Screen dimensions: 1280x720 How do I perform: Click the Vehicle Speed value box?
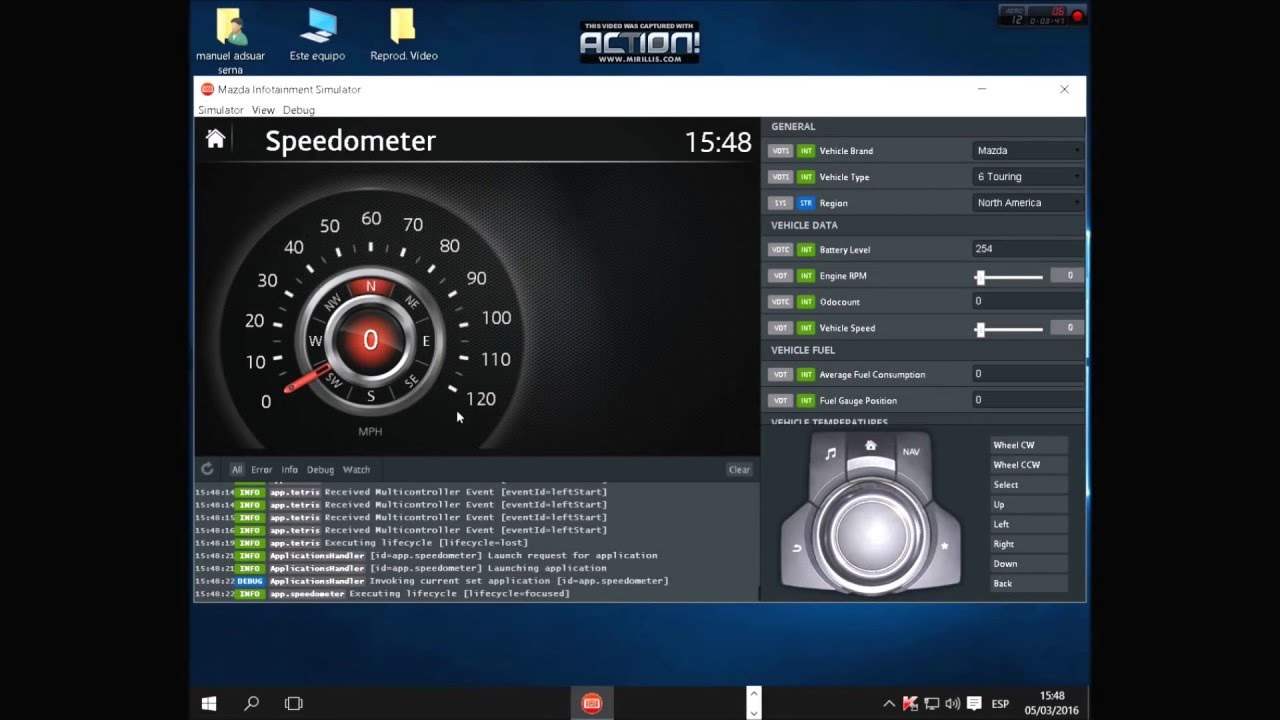point(1068,327)
